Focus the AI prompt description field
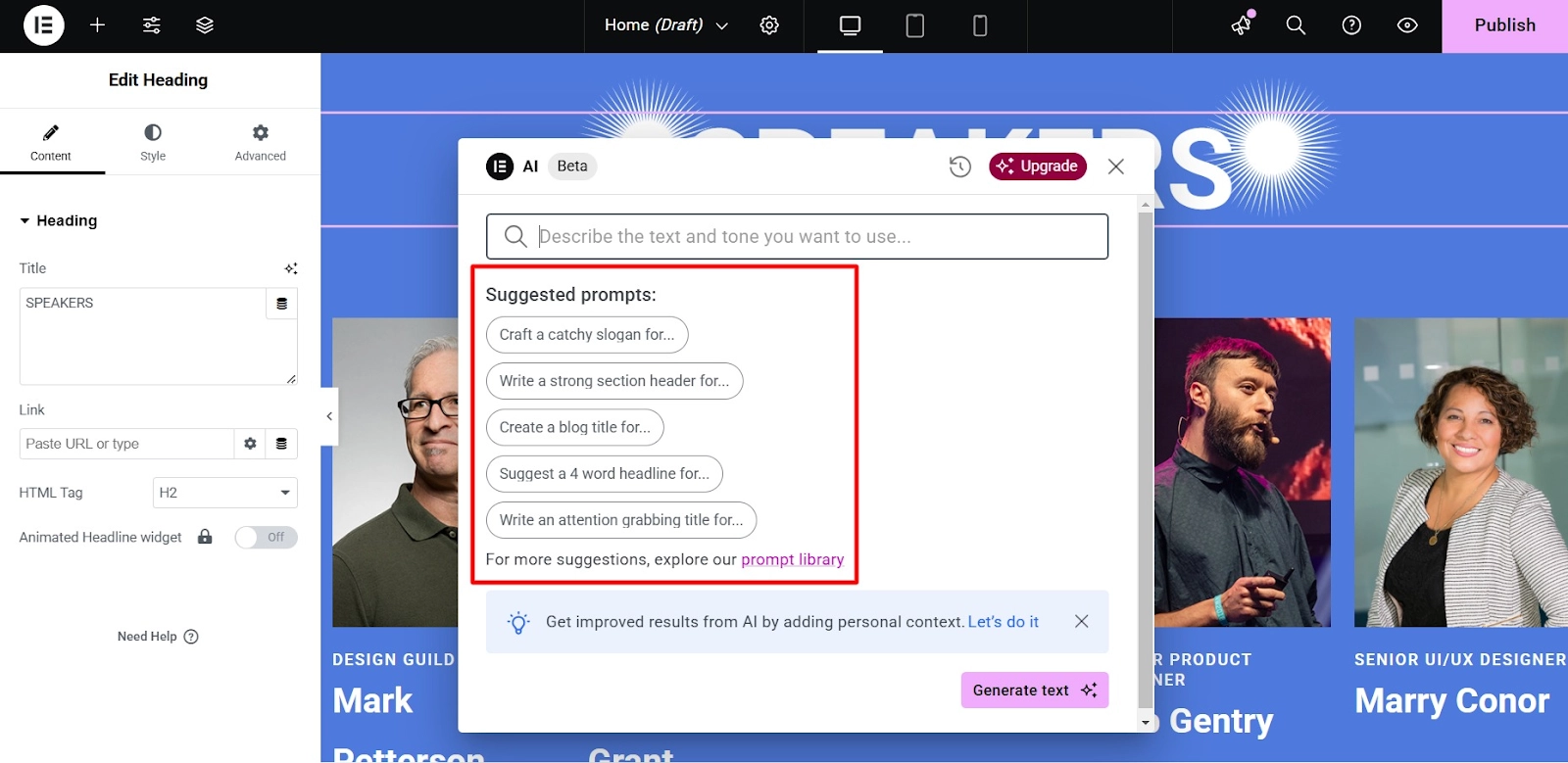 click(797, 236)
